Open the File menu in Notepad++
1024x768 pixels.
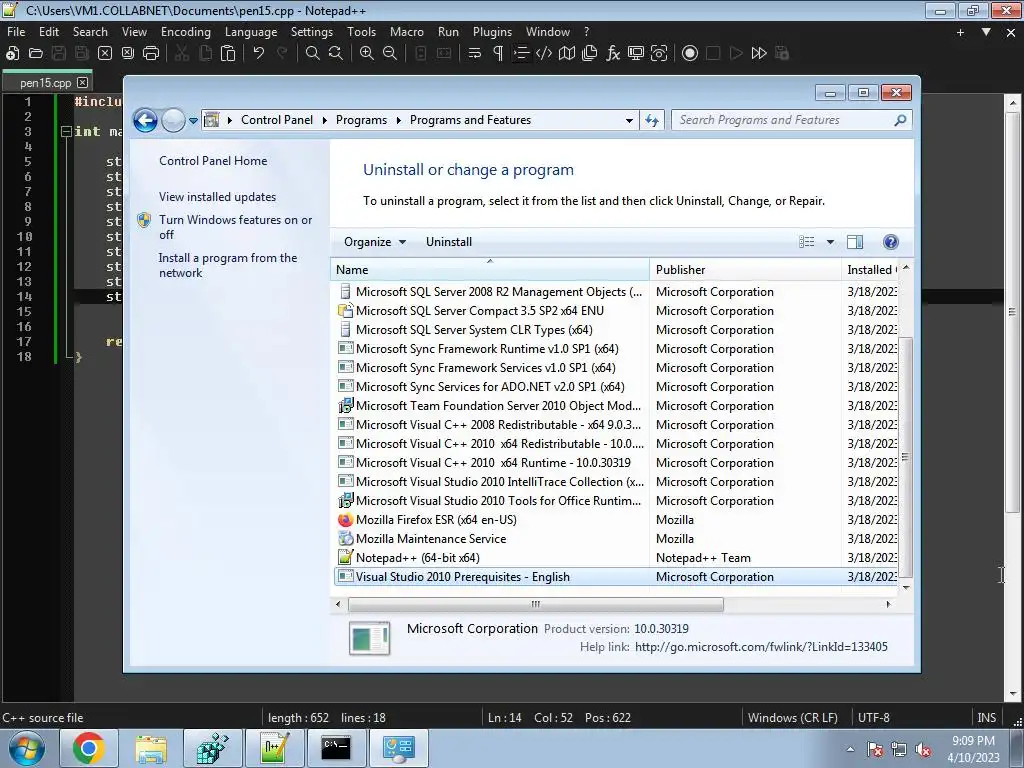click(x=16, y=31)
